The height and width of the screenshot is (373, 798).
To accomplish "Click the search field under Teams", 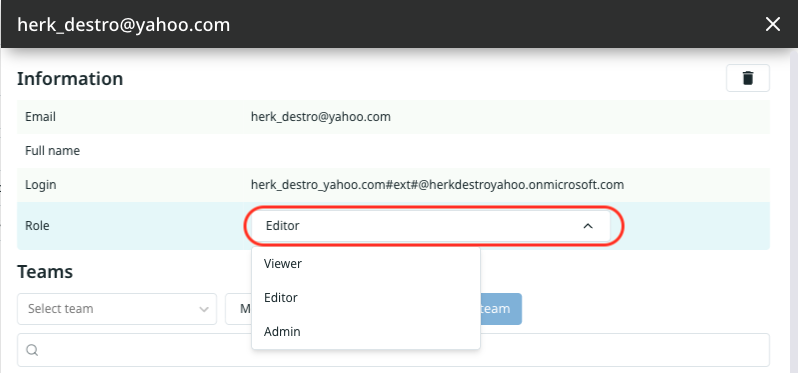I will pos(393,350).
